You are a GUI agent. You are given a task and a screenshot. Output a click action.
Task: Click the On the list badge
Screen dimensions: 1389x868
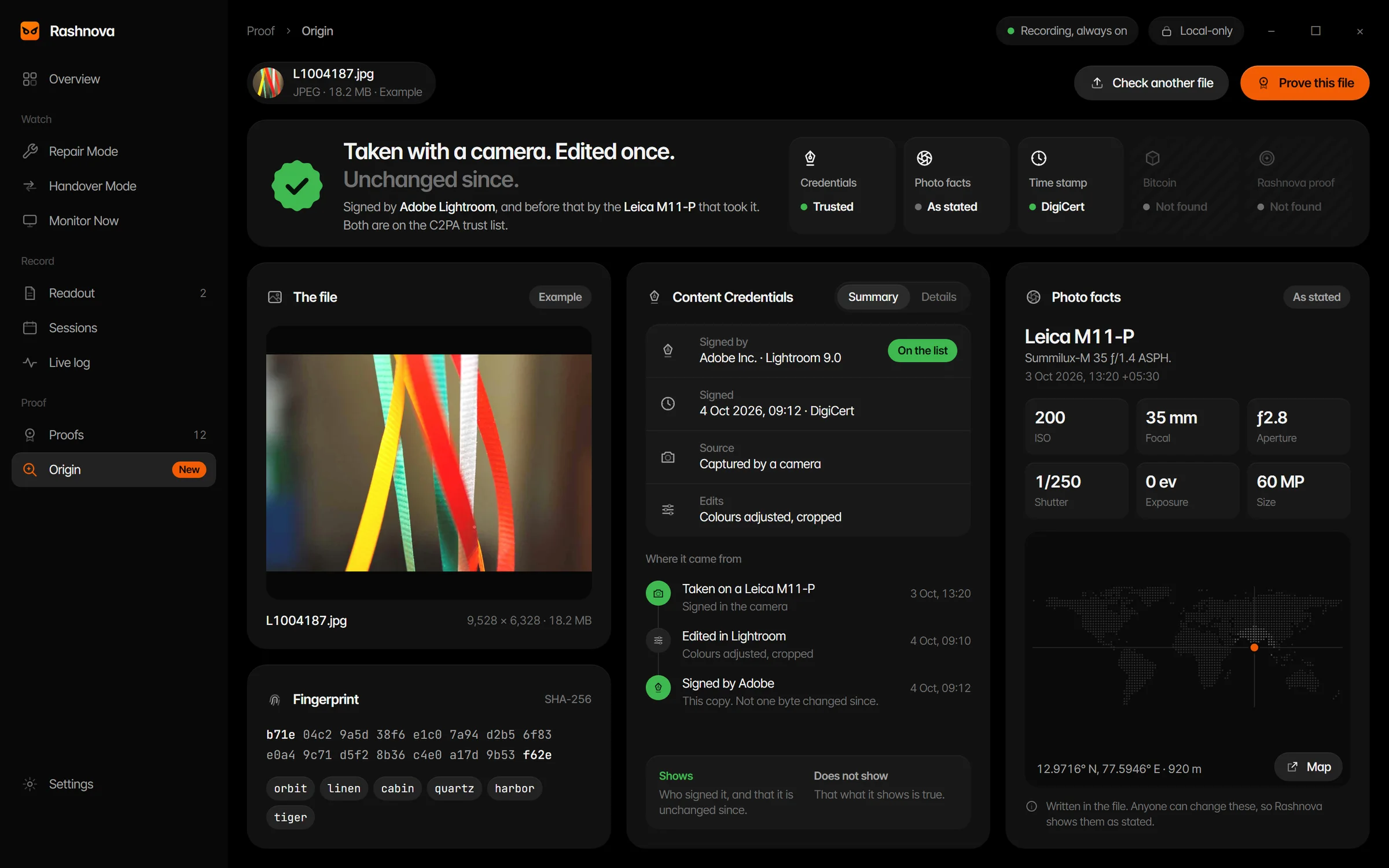[922, 351]
